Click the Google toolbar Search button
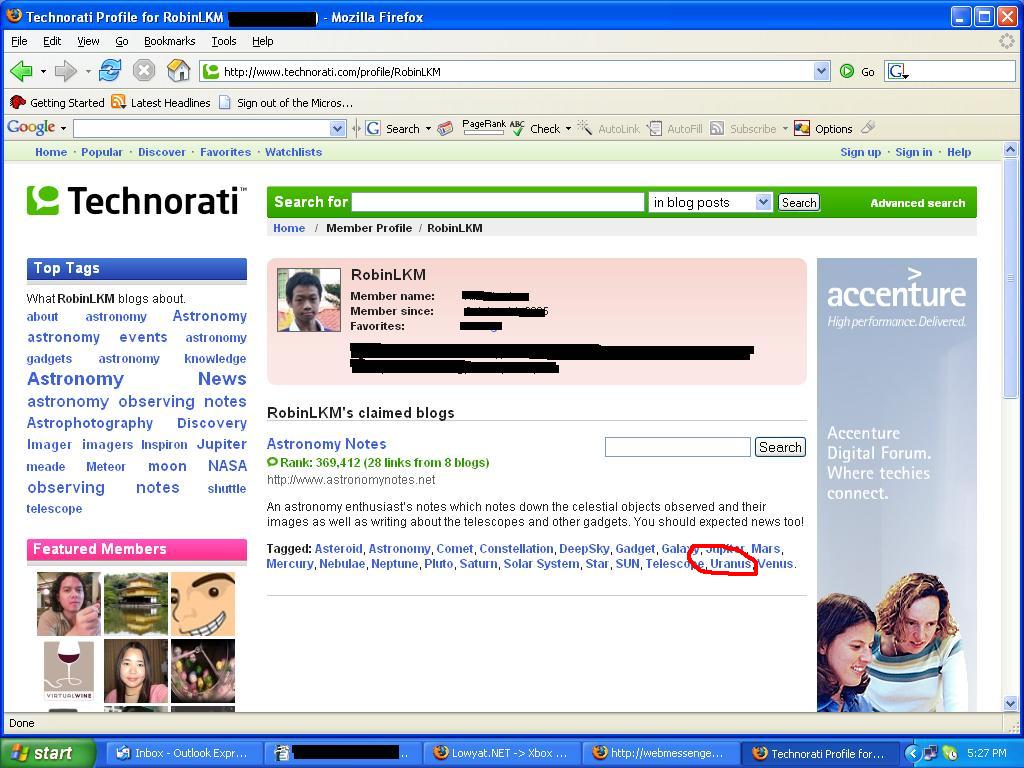This screenshot has width=1024, height=768. (x=392, y=129)
